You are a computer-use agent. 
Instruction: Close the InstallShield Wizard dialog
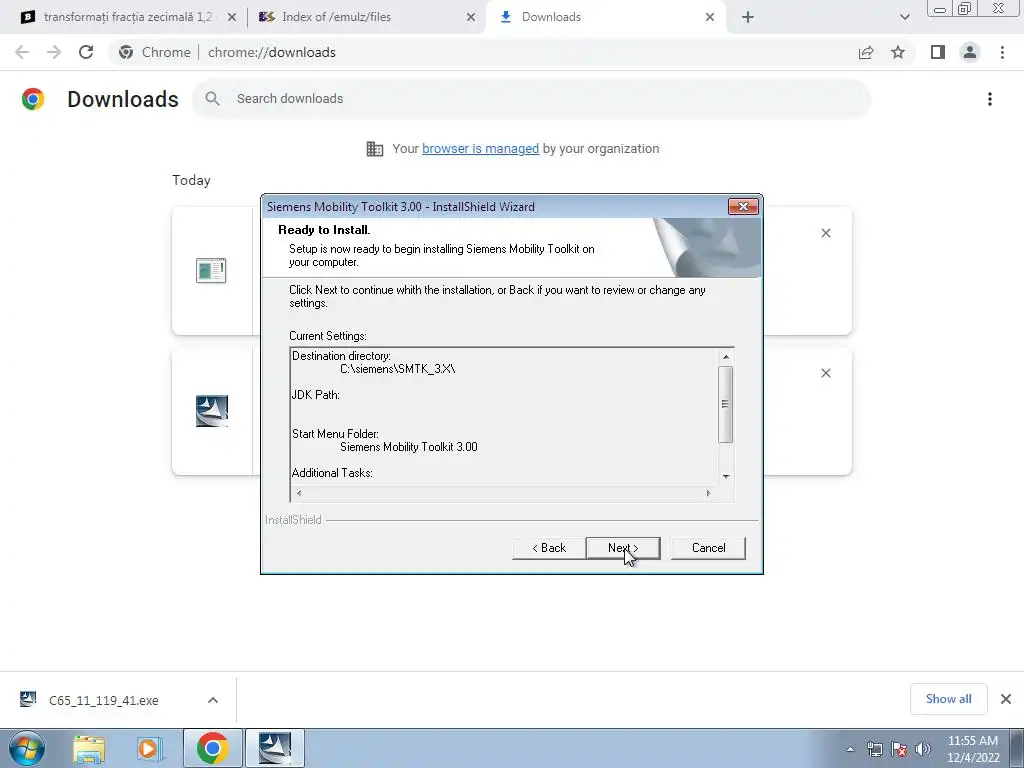coord(743,206)
